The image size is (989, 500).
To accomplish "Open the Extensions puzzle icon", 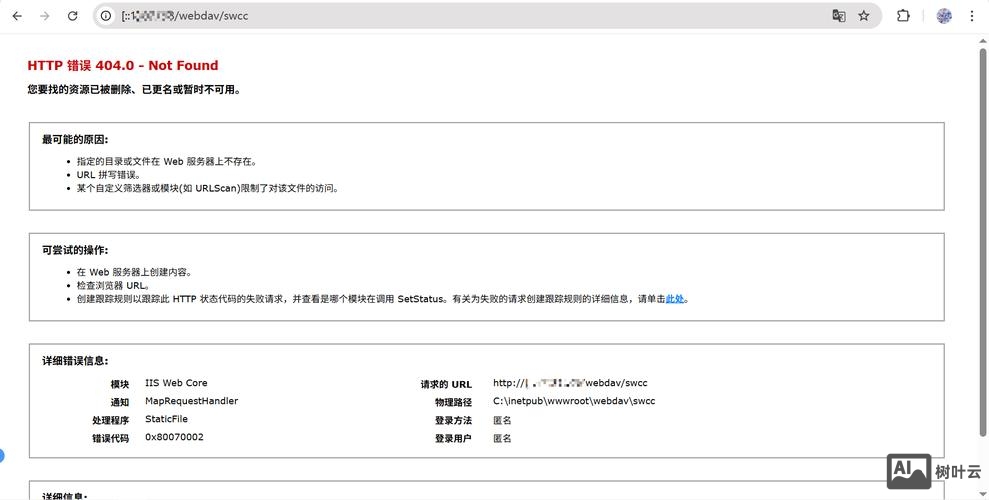I will point(903,16).
